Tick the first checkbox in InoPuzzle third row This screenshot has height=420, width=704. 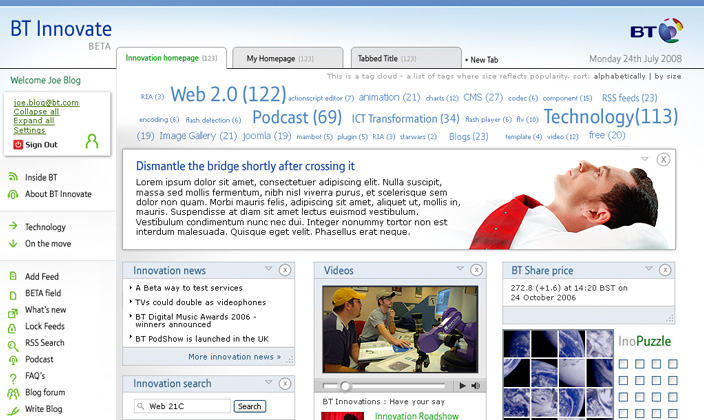pyautogui.click(x=623, y=397)
